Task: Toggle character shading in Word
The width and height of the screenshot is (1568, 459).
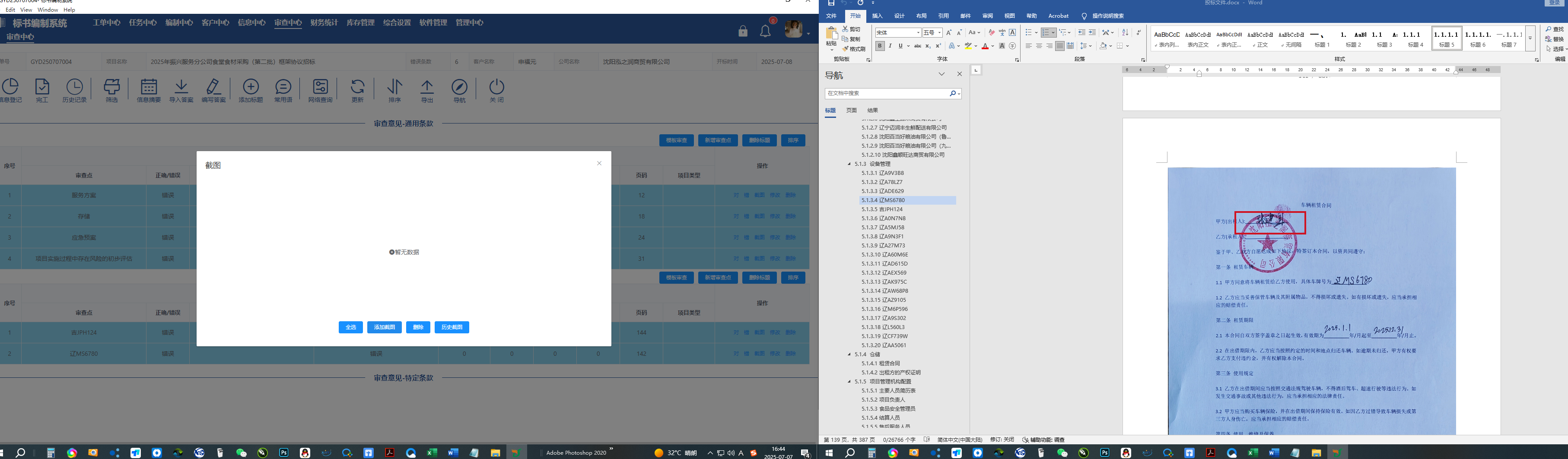Action: (x=1002, y=46)
